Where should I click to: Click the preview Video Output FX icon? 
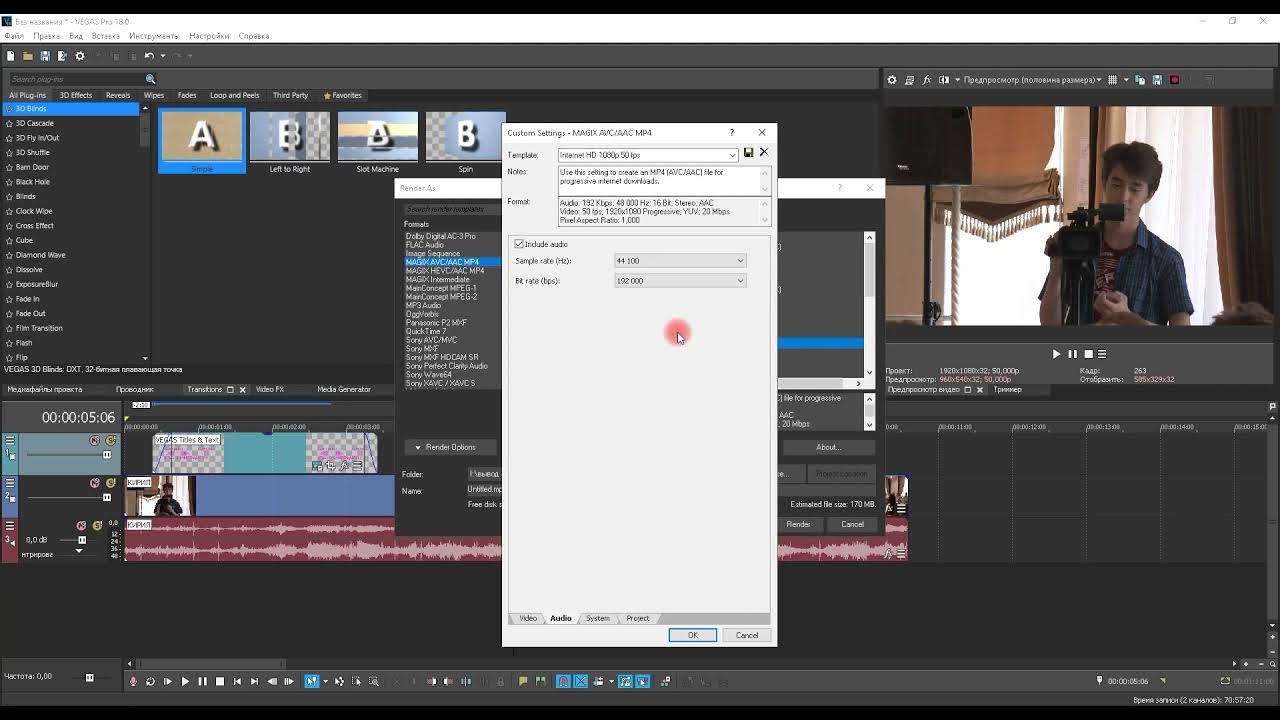(x=927, y=80)
